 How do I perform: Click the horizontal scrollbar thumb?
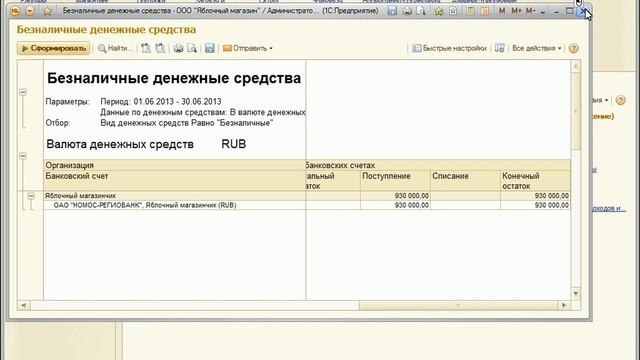click(458, 305)
